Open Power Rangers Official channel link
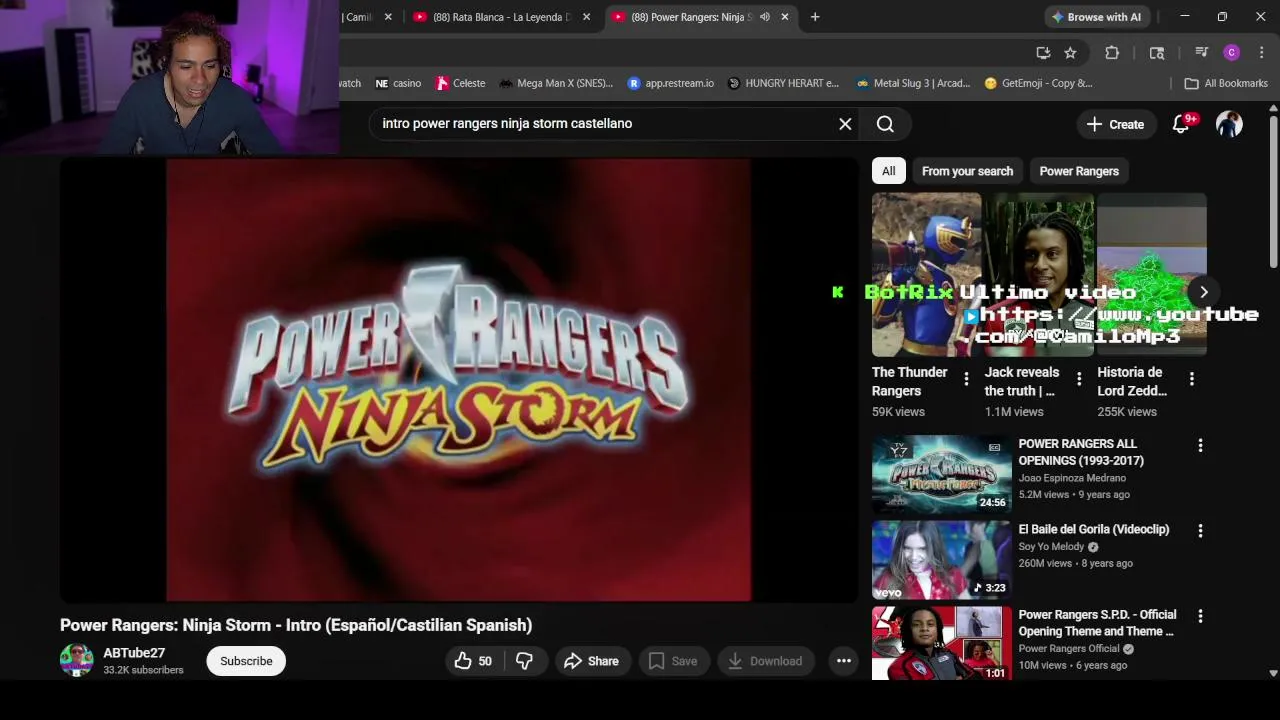 point(1069,648)
